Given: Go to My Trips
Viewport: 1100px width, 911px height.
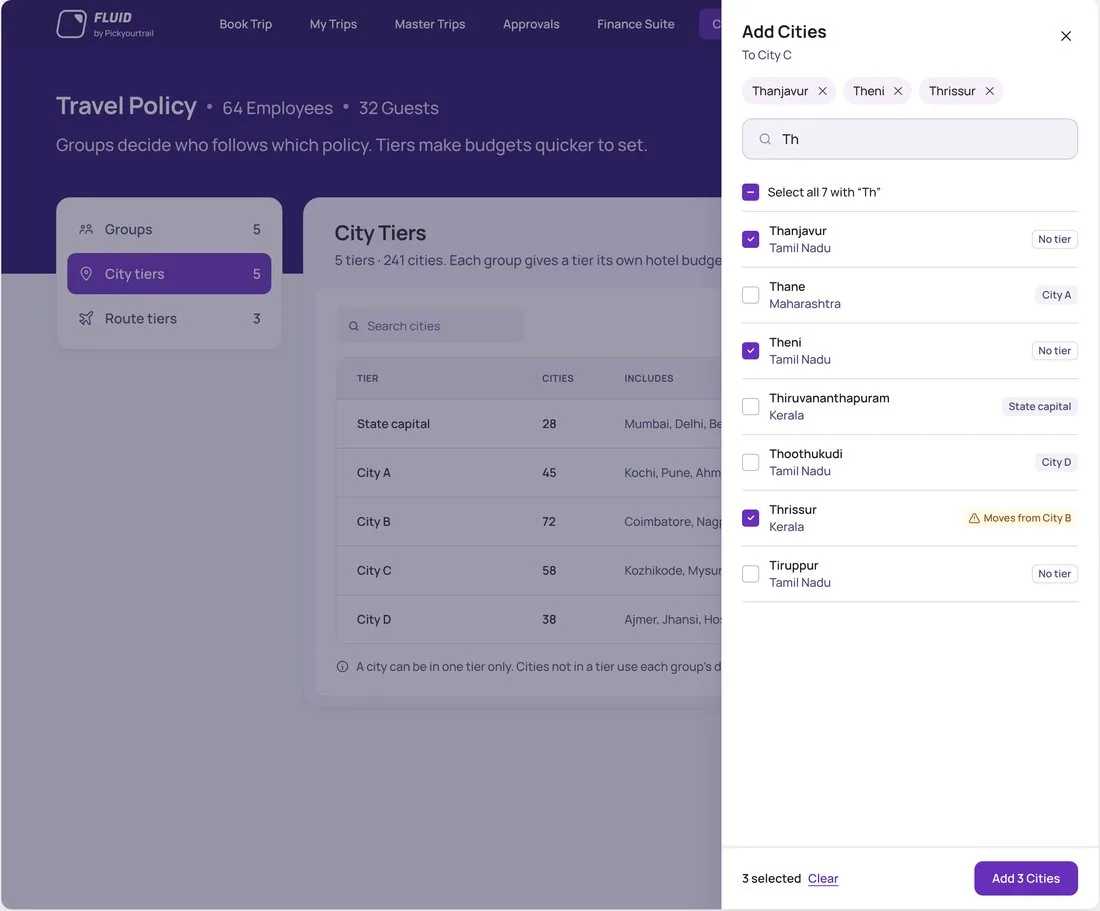Looking at the screenshot, I should pyautogui.click(x=333, y=24).
